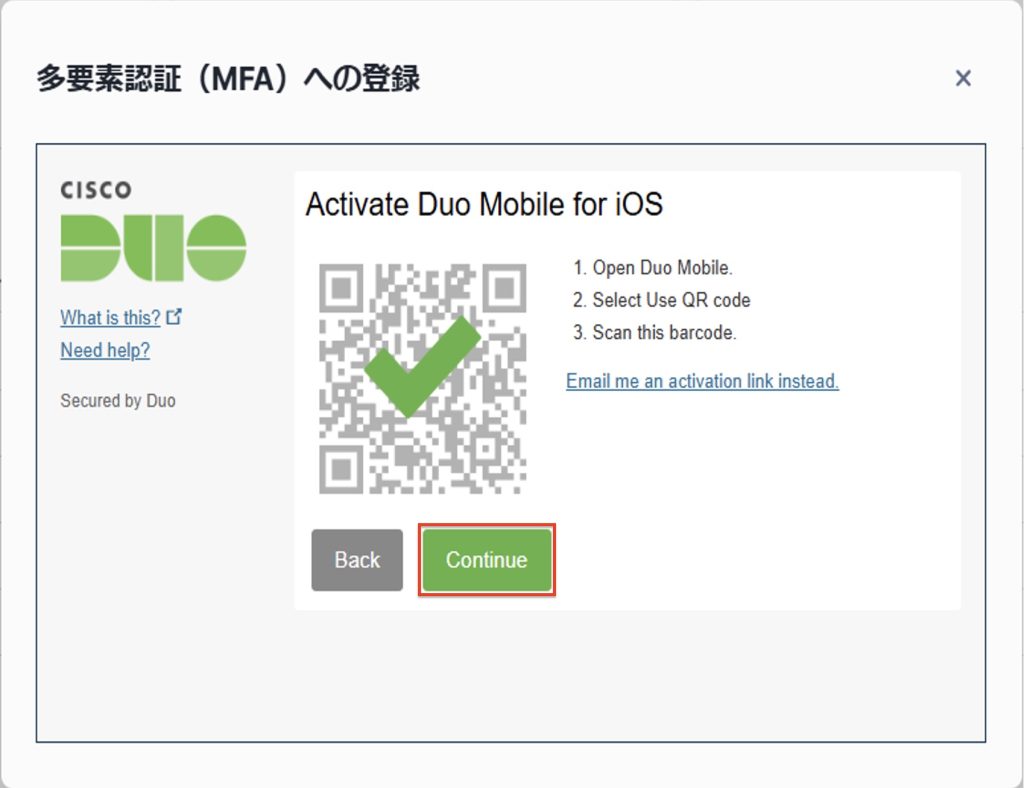
Task: Click external-link icon beside 'What is this?'
Action: coord(174,317)
